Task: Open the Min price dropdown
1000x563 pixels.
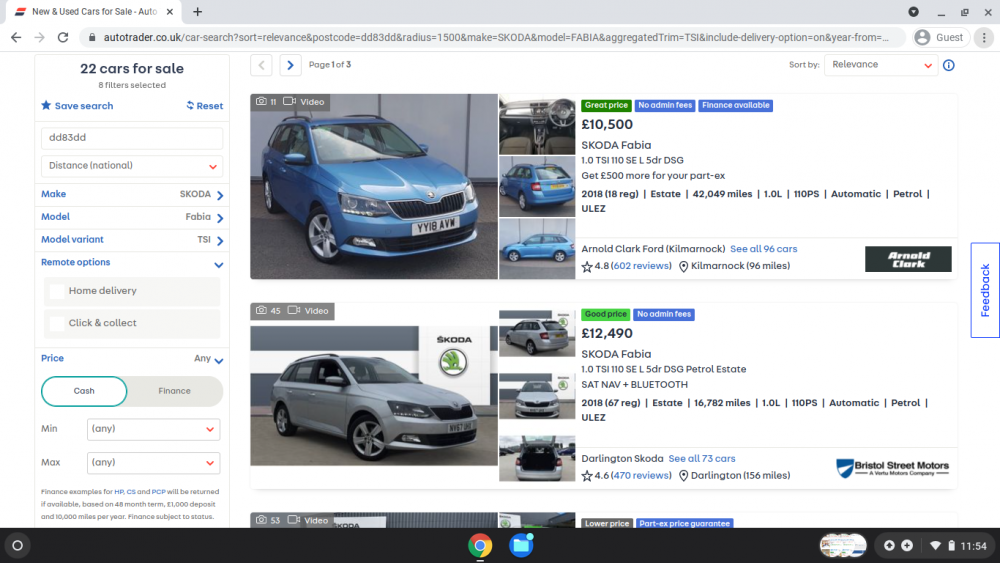Action: [153, 429]
